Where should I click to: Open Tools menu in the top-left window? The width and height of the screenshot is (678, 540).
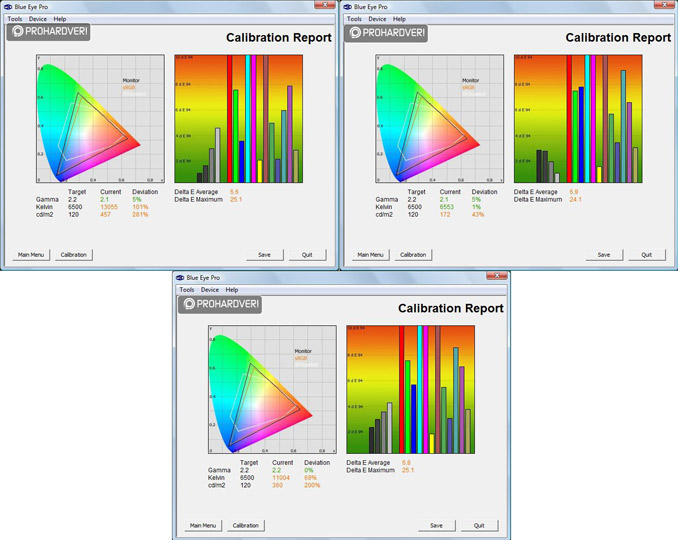(15, 18)
